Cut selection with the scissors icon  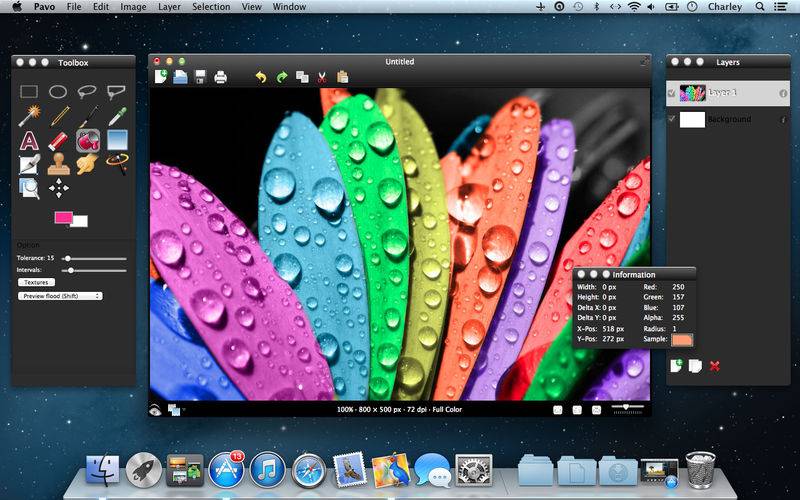pyautogui.click(x=322, y=78)
